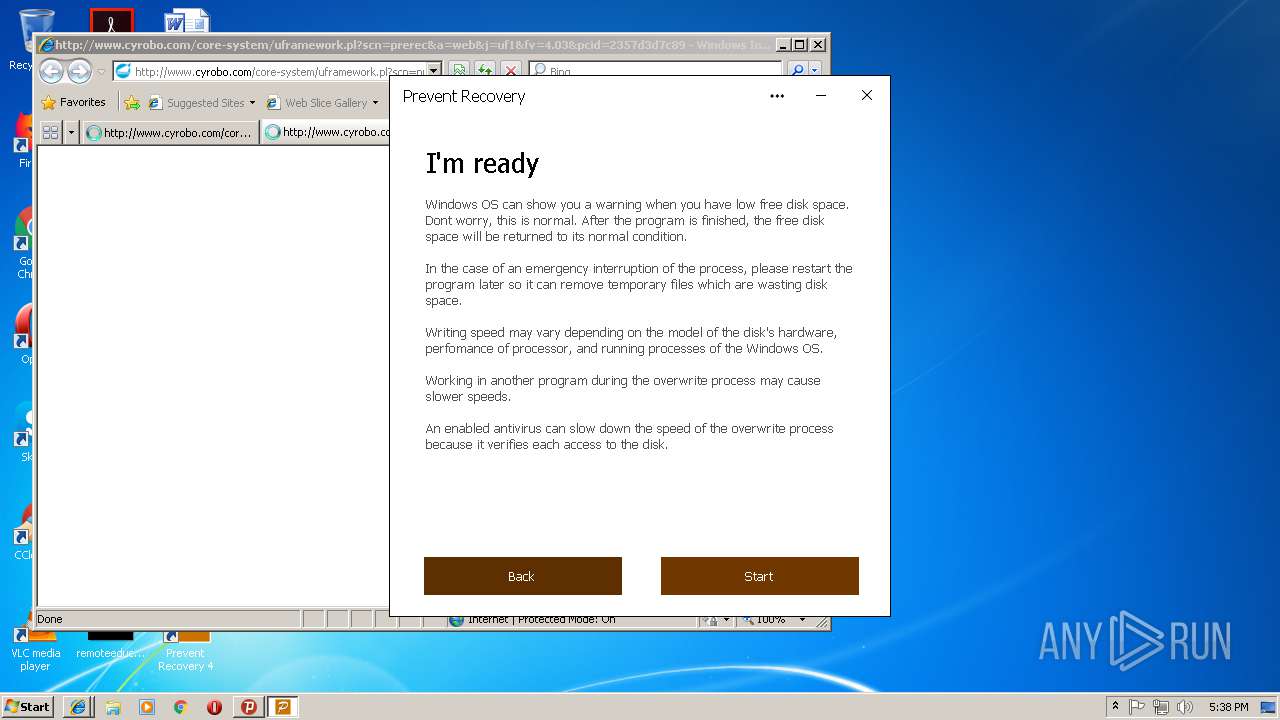Click the Internet Explorer address bar
Viewport: 1280px width, 720px height.
click(x=269, y=71)
